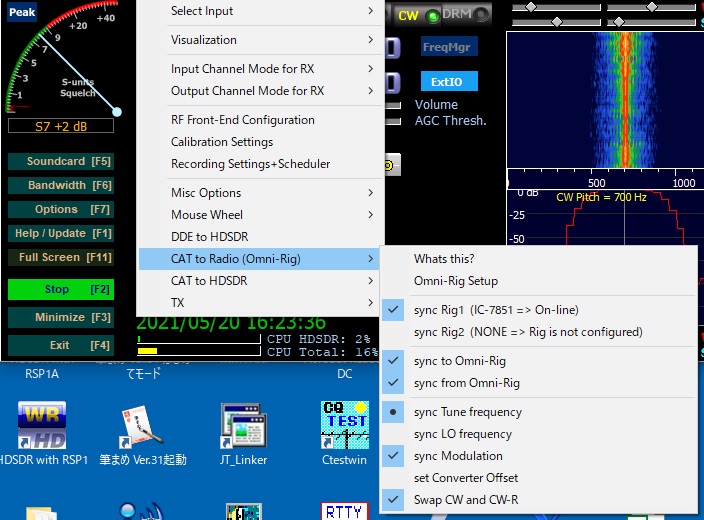Toggle sync to Omni-Rig option

click(x=539, y=361)
